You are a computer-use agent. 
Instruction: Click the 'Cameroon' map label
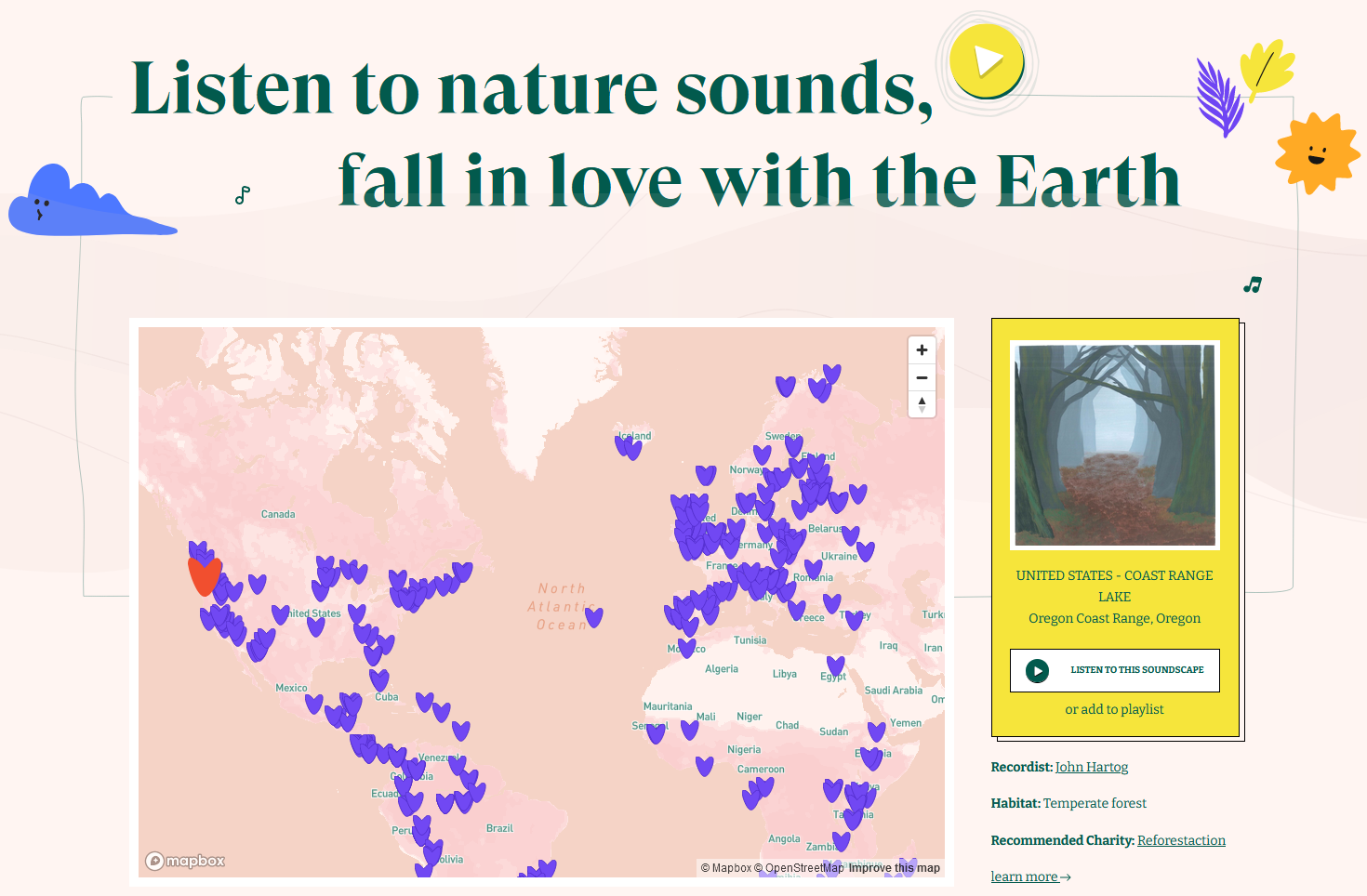[761, 770]
